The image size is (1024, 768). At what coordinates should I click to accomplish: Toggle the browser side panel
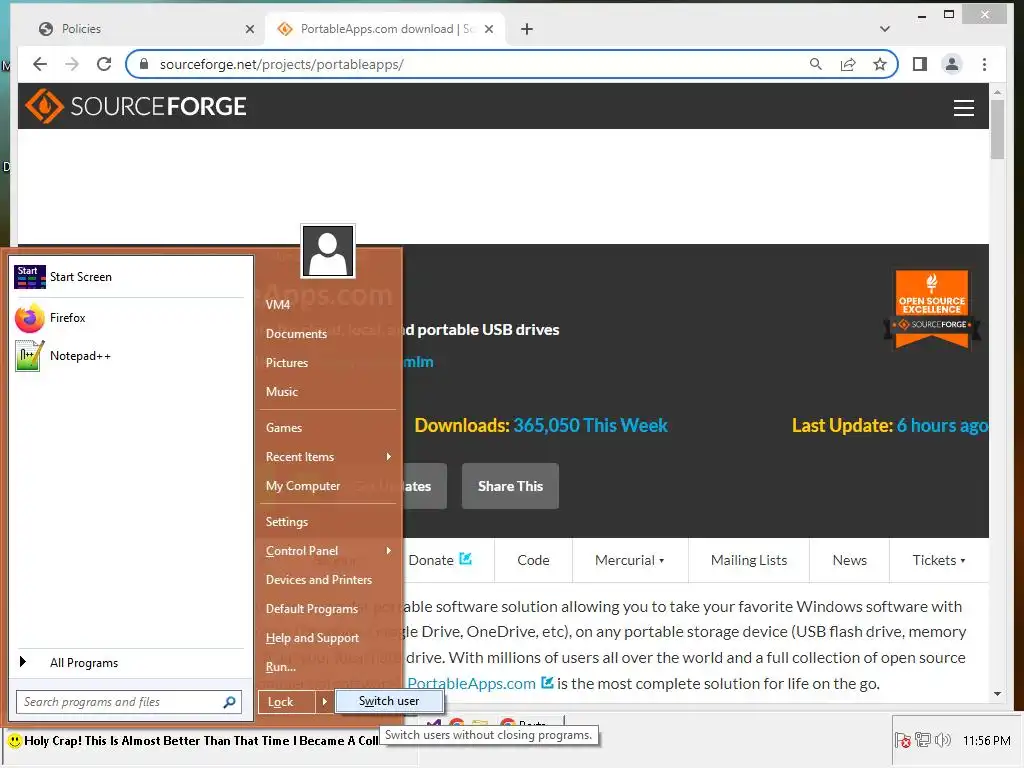(920, 64)
